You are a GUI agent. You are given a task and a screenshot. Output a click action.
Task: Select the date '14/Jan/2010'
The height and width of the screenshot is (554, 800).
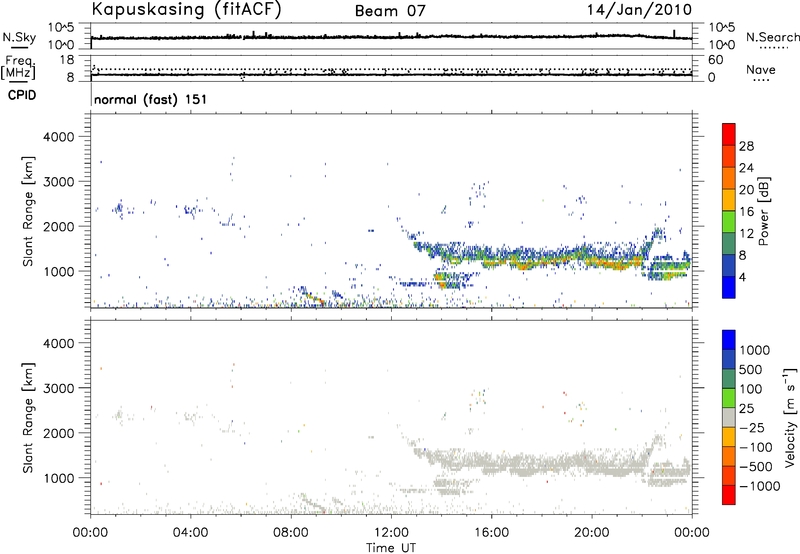(639, 10)
